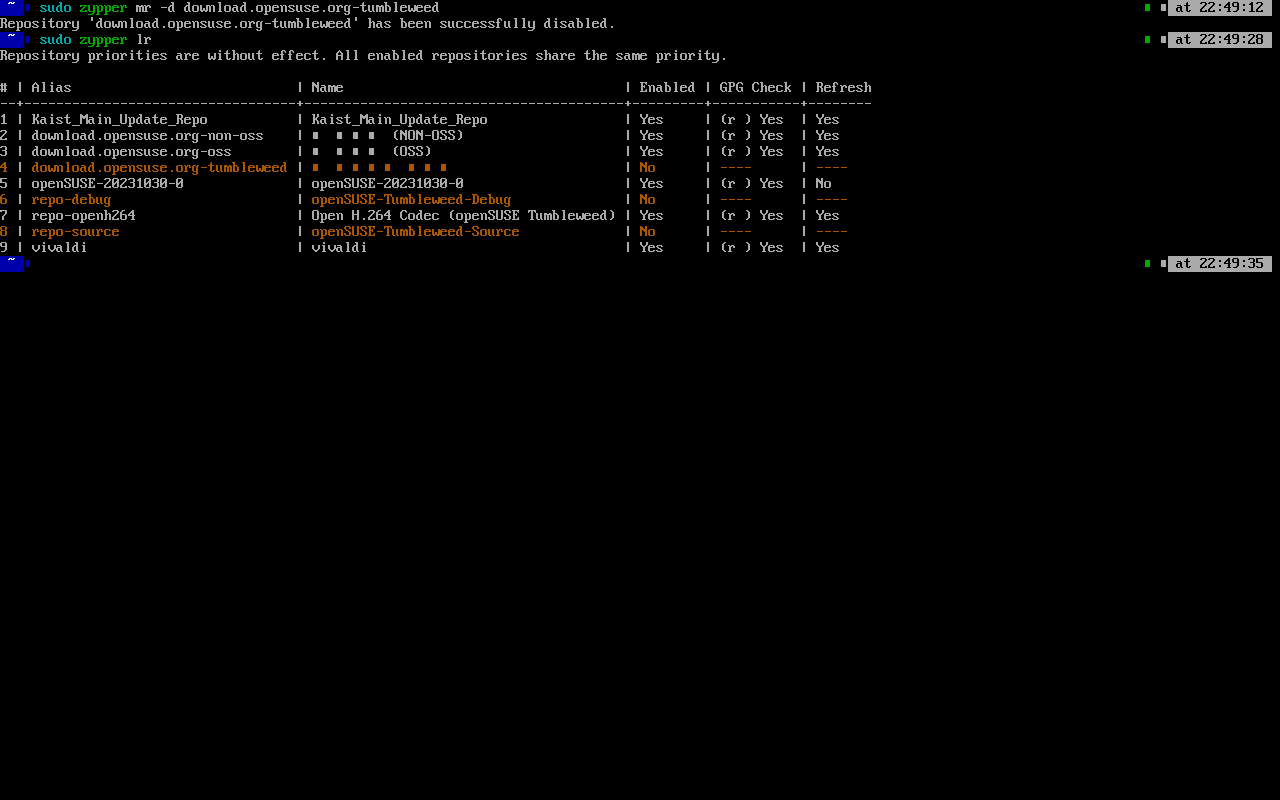Click '(r ) Yes' GPG Check in vivaldi row

752,248
